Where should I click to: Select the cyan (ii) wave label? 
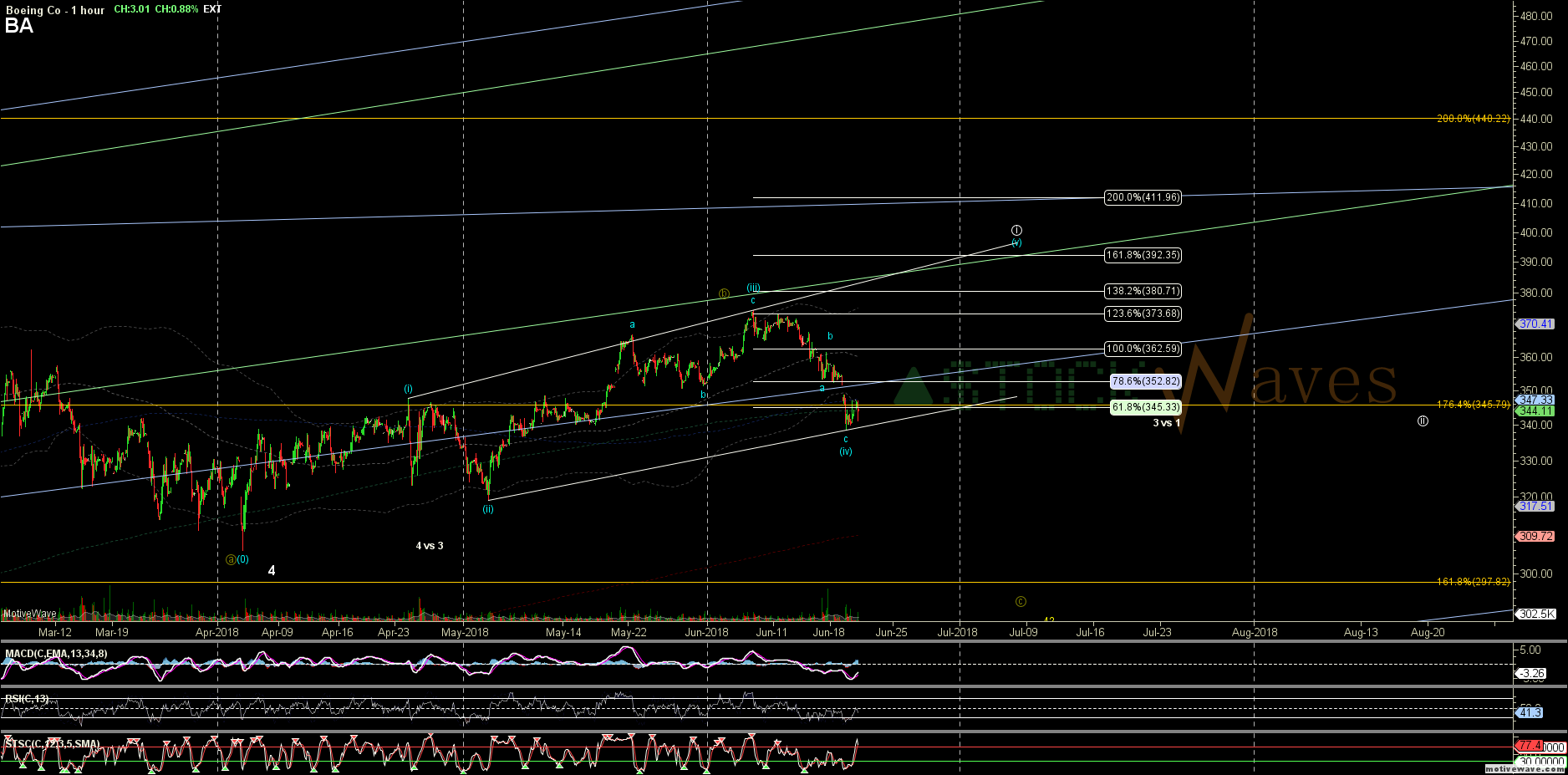(x=488, y=508)
